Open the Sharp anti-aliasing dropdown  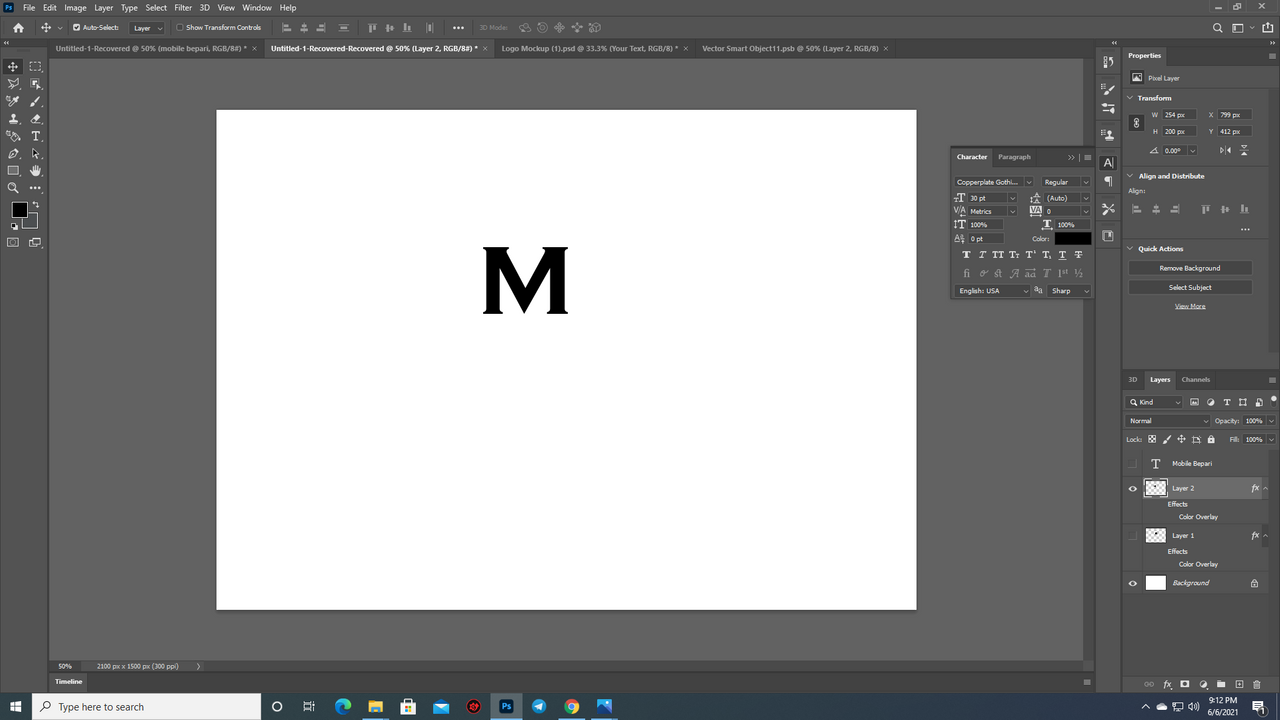point(1070,291)
